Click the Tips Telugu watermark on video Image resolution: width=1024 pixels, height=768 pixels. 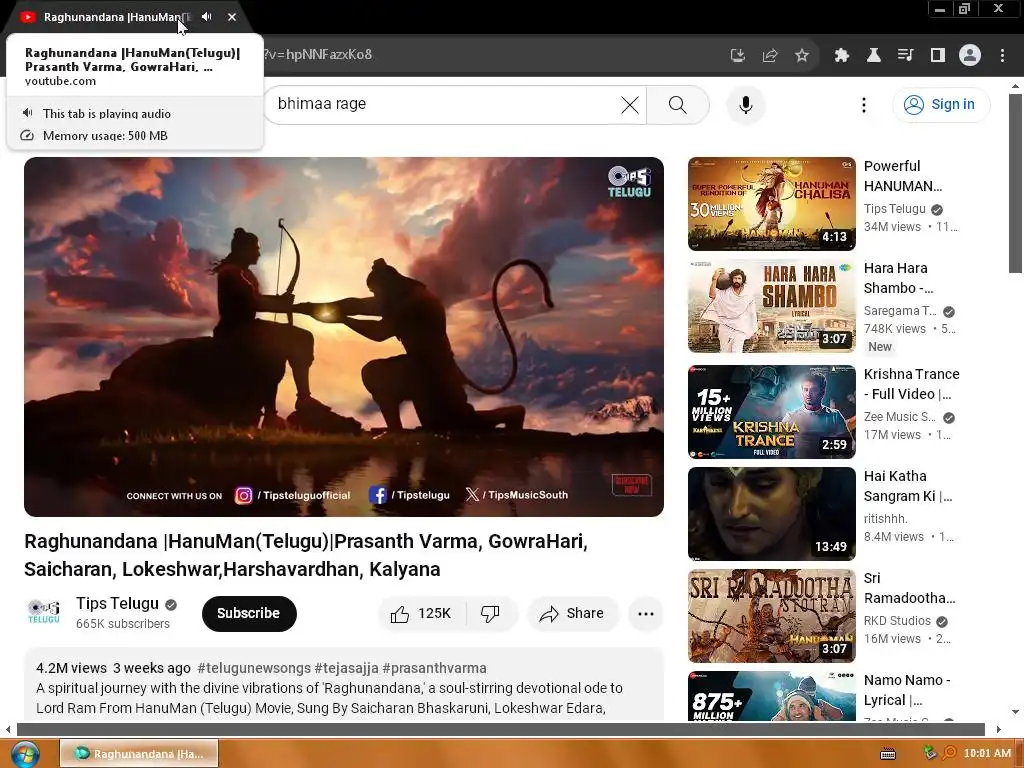click(x=630, y=182)
